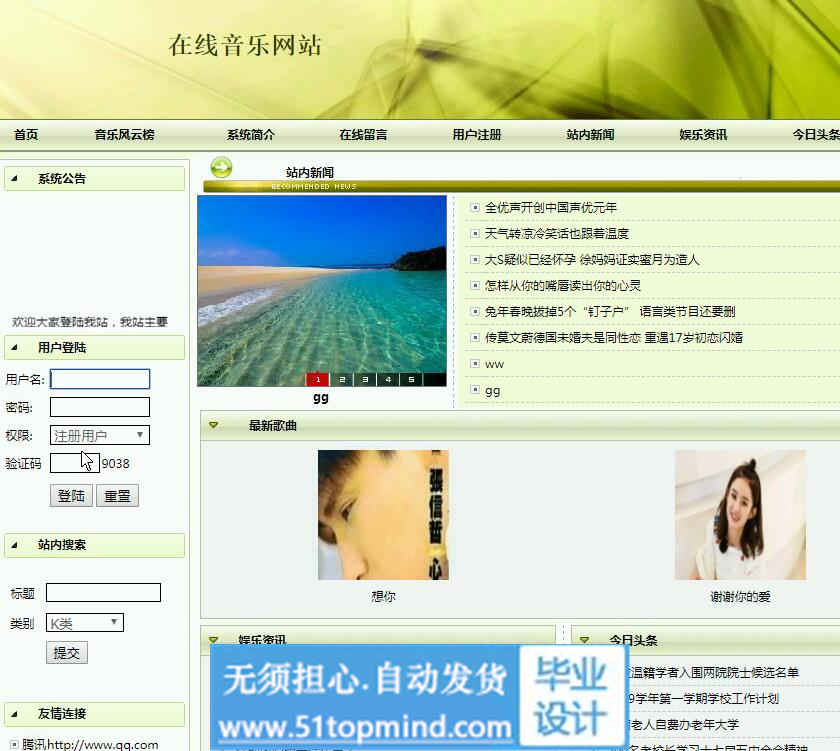Focus the 用户名 input field
Viewport: 840px width, 751px height.
pos(100,379)
